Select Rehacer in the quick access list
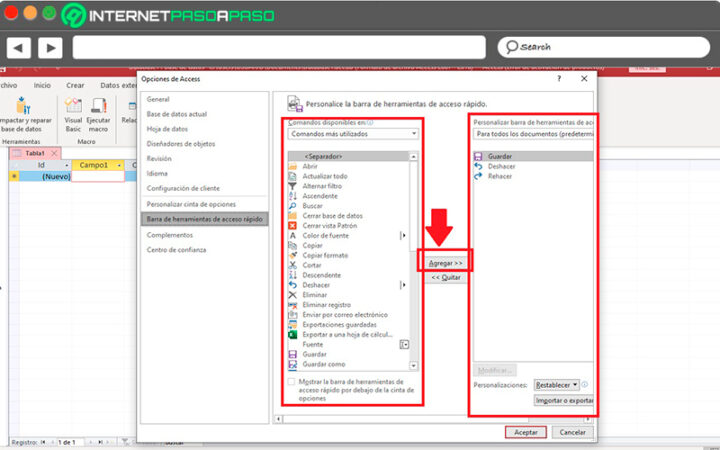This screenshot has height=450, width=720. pos(500,176)
